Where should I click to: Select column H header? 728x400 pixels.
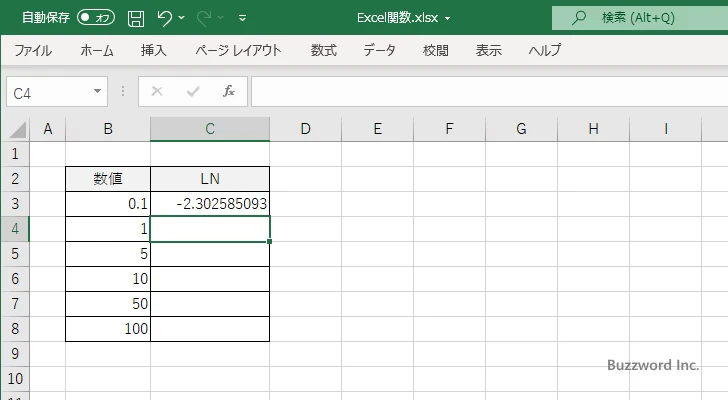point(593,129)
